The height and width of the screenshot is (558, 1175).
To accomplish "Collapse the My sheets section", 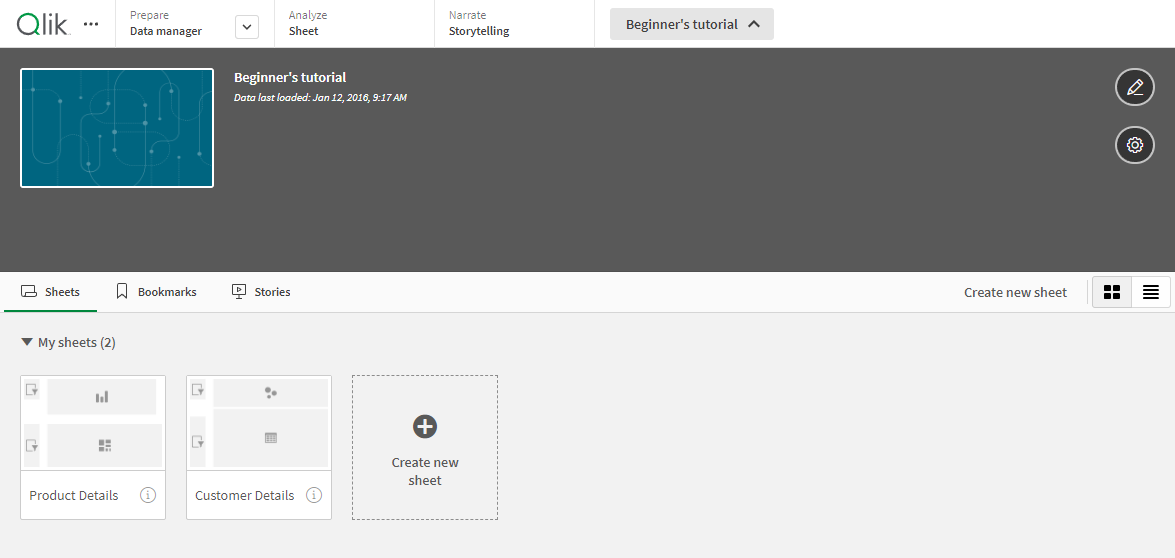I will 27,343.
